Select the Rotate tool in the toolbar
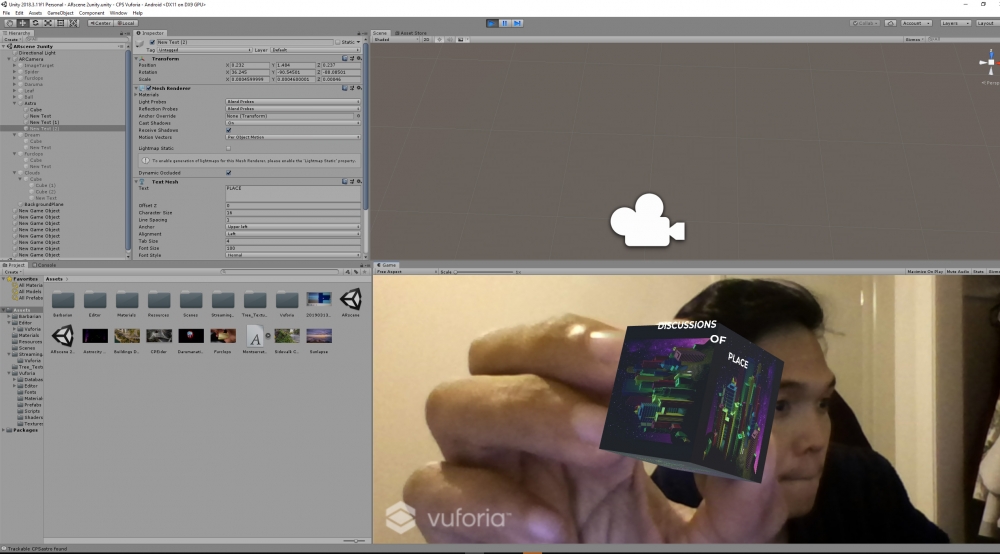 (x=35, y=22)
